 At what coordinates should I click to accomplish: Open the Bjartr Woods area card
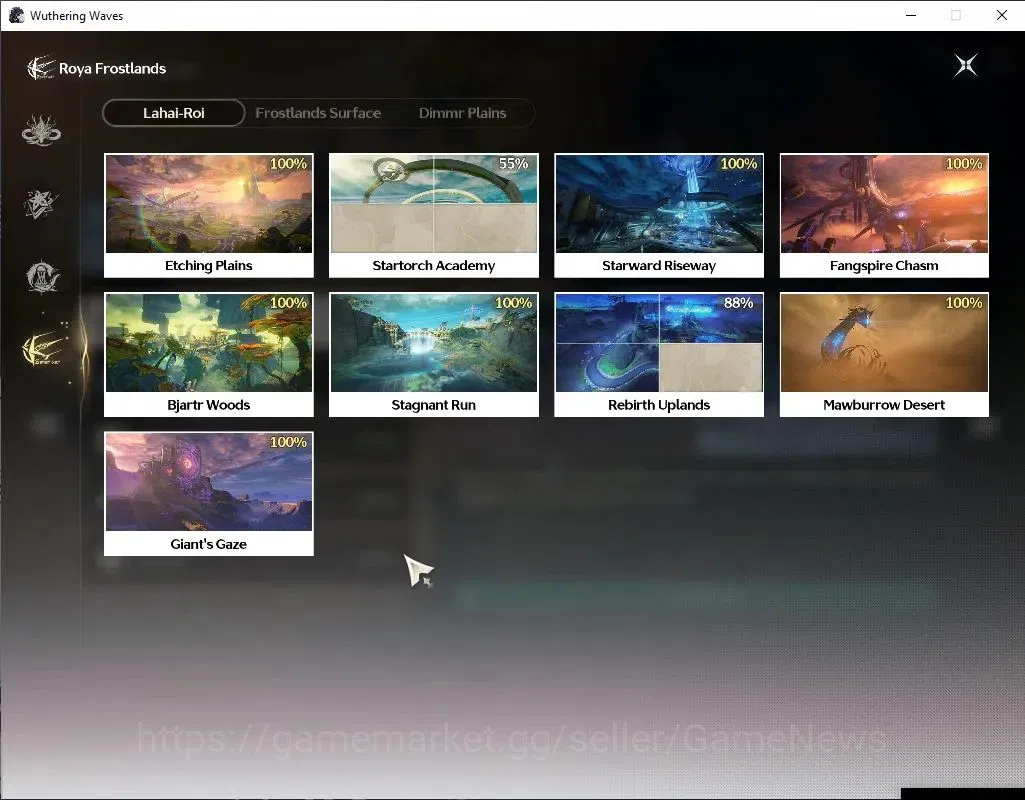[x=209, y=355]
